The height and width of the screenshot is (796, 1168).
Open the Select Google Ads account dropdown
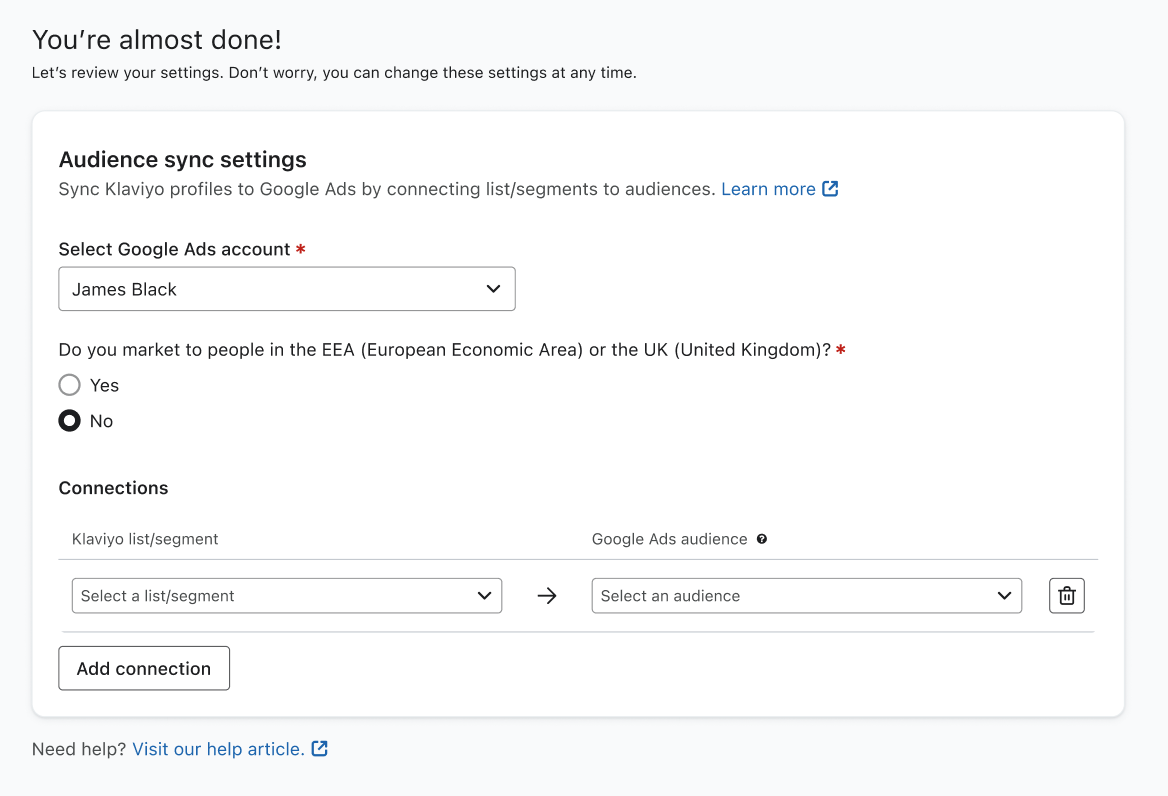tap(286, 289)
